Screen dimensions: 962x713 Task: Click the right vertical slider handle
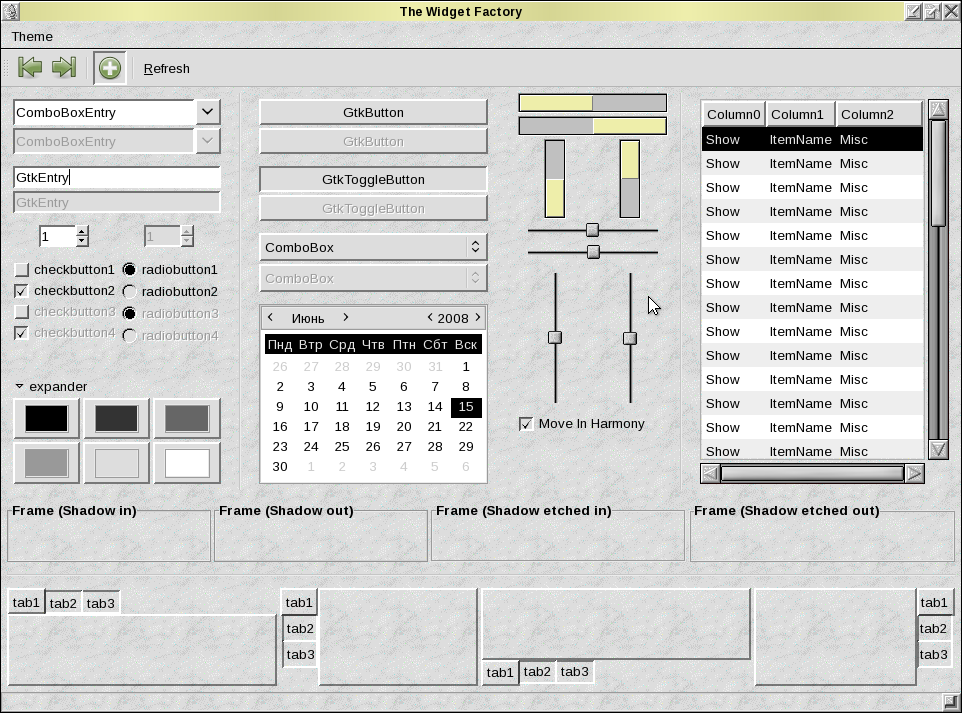pyautogui.click(x=629, y=338)
